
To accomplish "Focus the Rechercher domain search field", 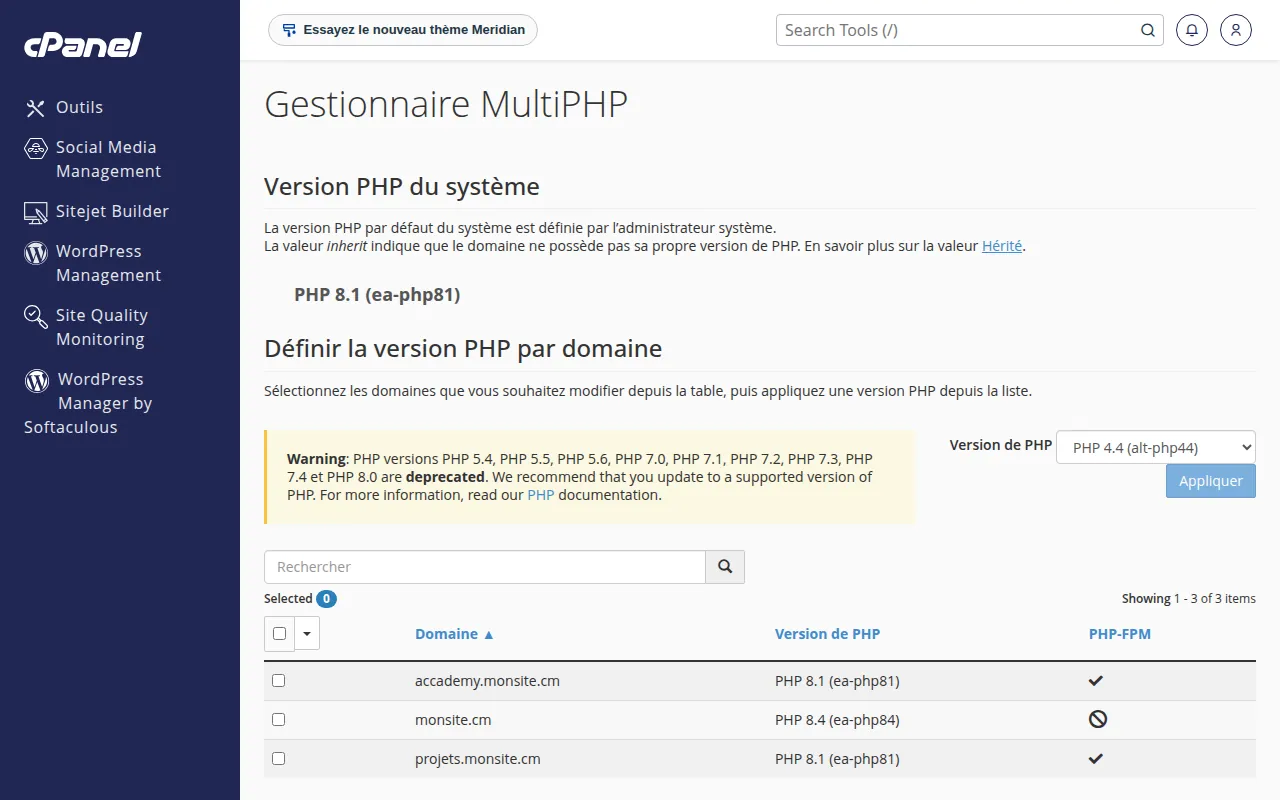I will [485, 567].
